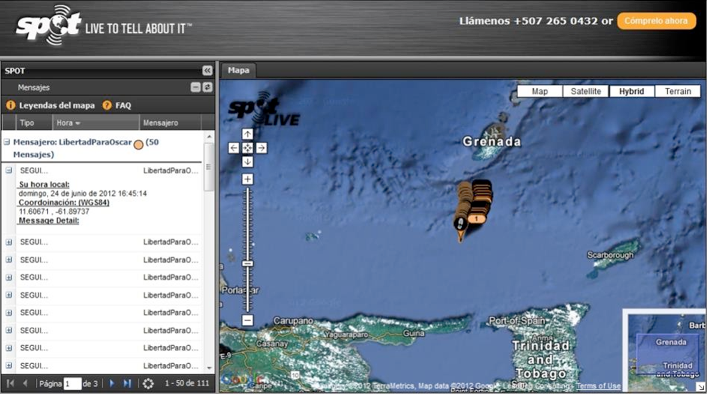Click the Carupano map label
Viewport: 707px width, 394px height.
pyautogui.click(x=293, y=321)
